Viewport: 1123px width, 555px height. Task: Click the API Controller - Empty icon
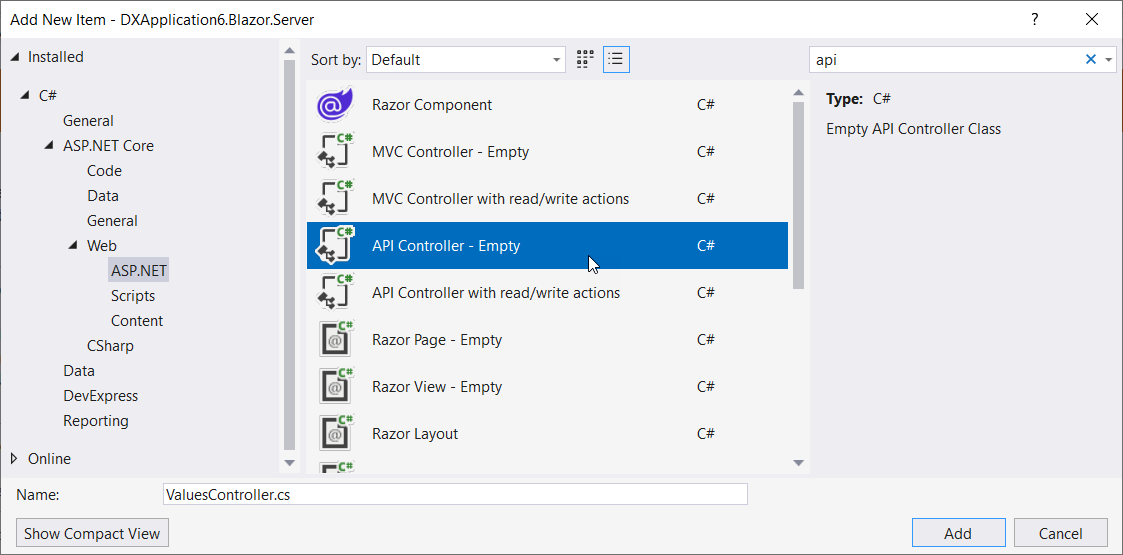335,246
